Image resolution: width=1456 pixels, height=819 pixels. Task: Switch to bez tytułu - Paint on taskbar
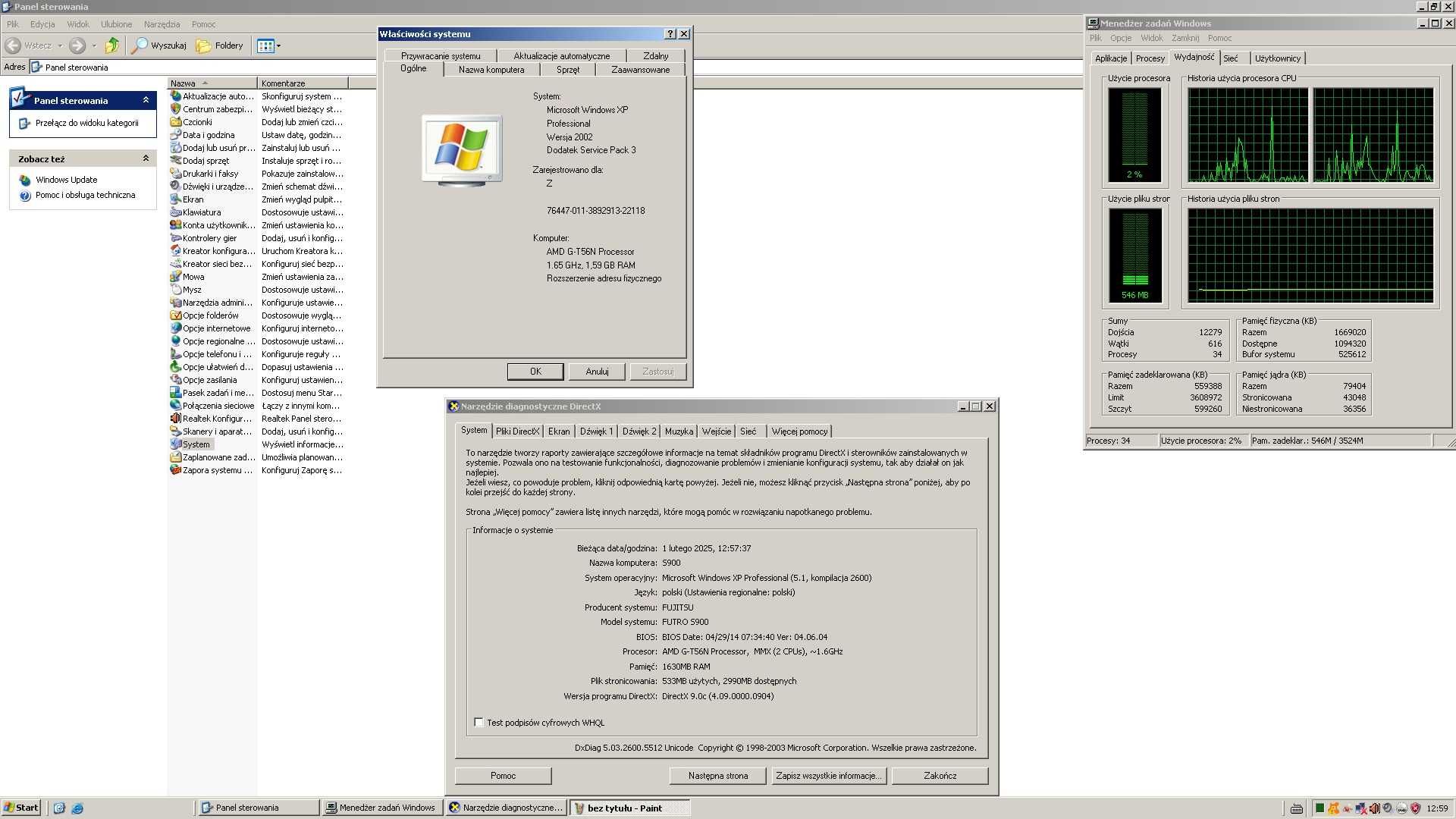point(629,808)
